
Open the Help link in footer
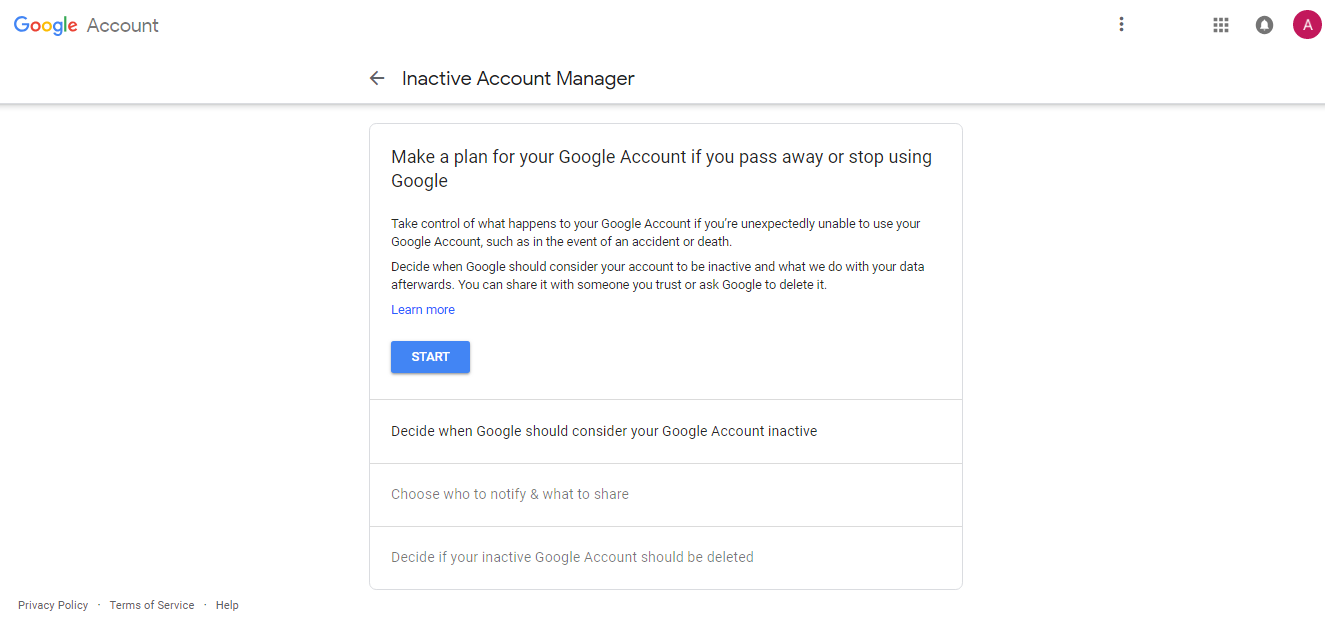(x=227, y=605)
